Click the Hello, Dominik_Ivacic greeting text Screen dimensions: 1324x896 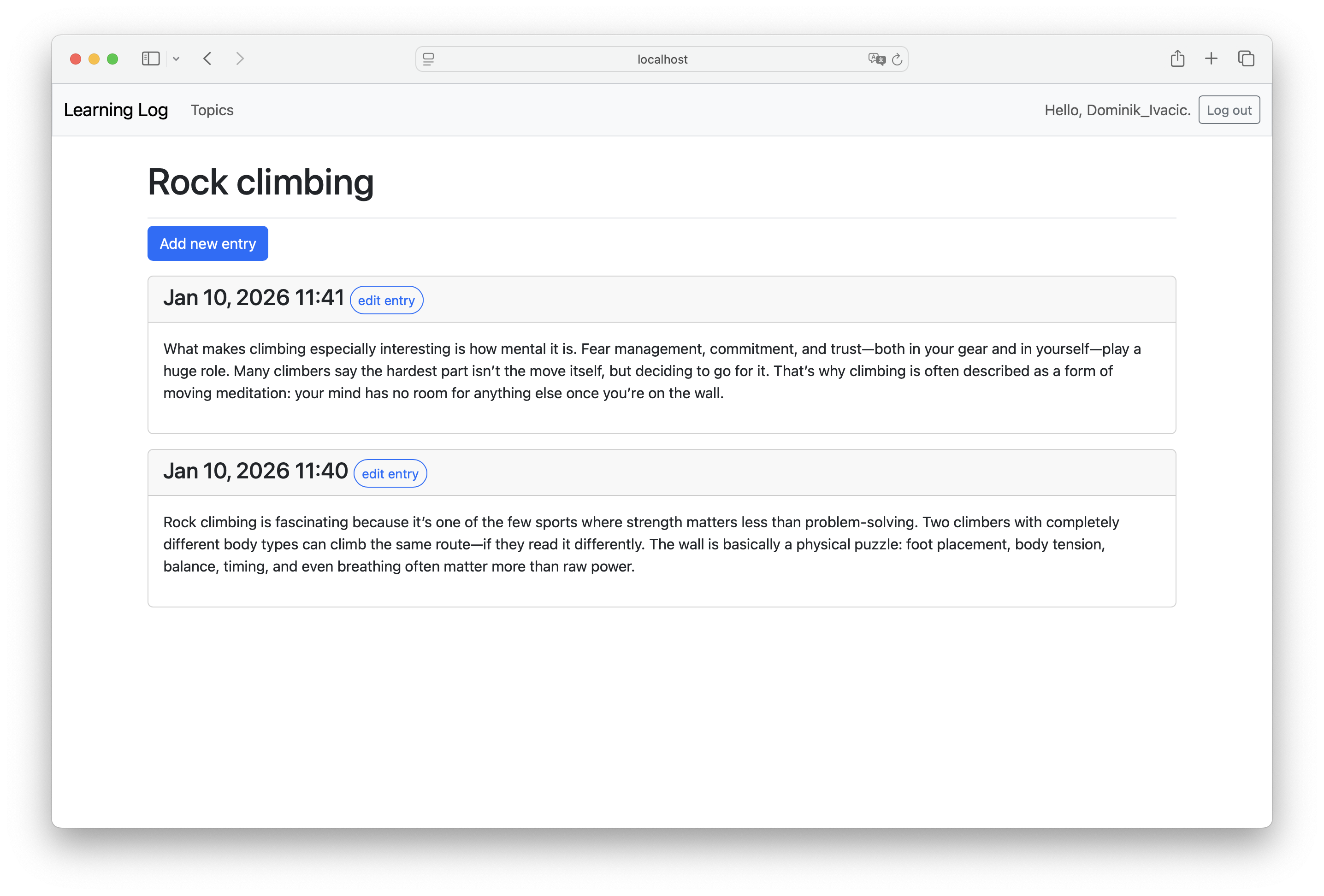[x=1117, y=110]
